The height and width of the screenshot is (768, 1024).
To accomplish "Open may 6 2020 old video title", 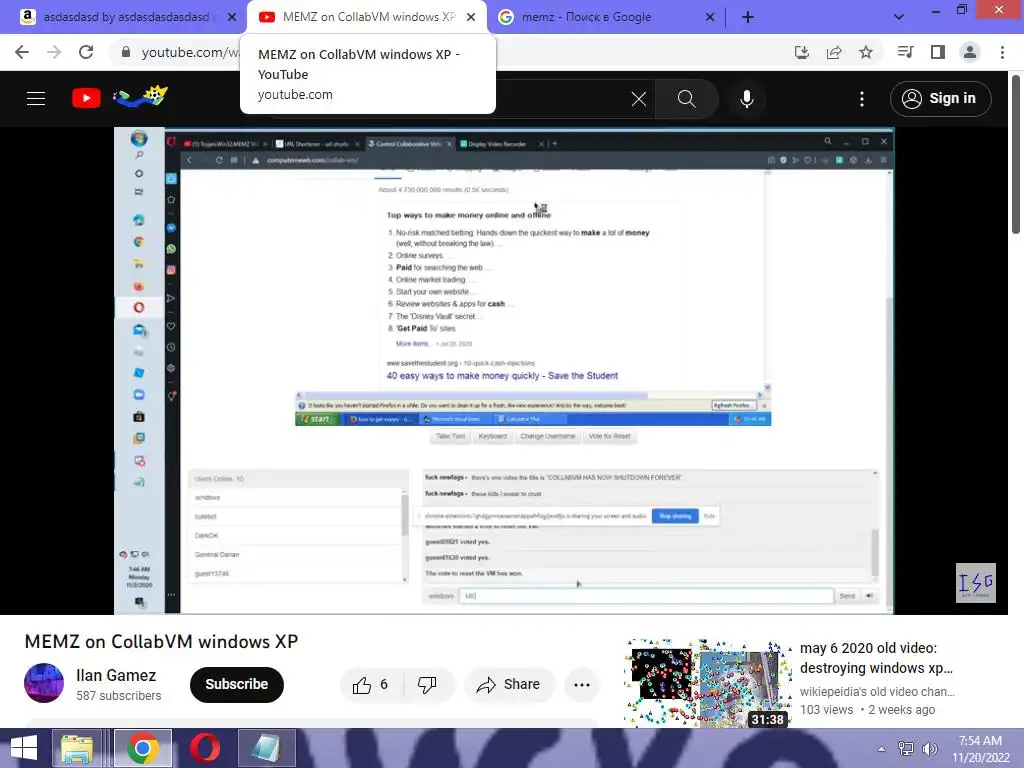I will (876, 658).
